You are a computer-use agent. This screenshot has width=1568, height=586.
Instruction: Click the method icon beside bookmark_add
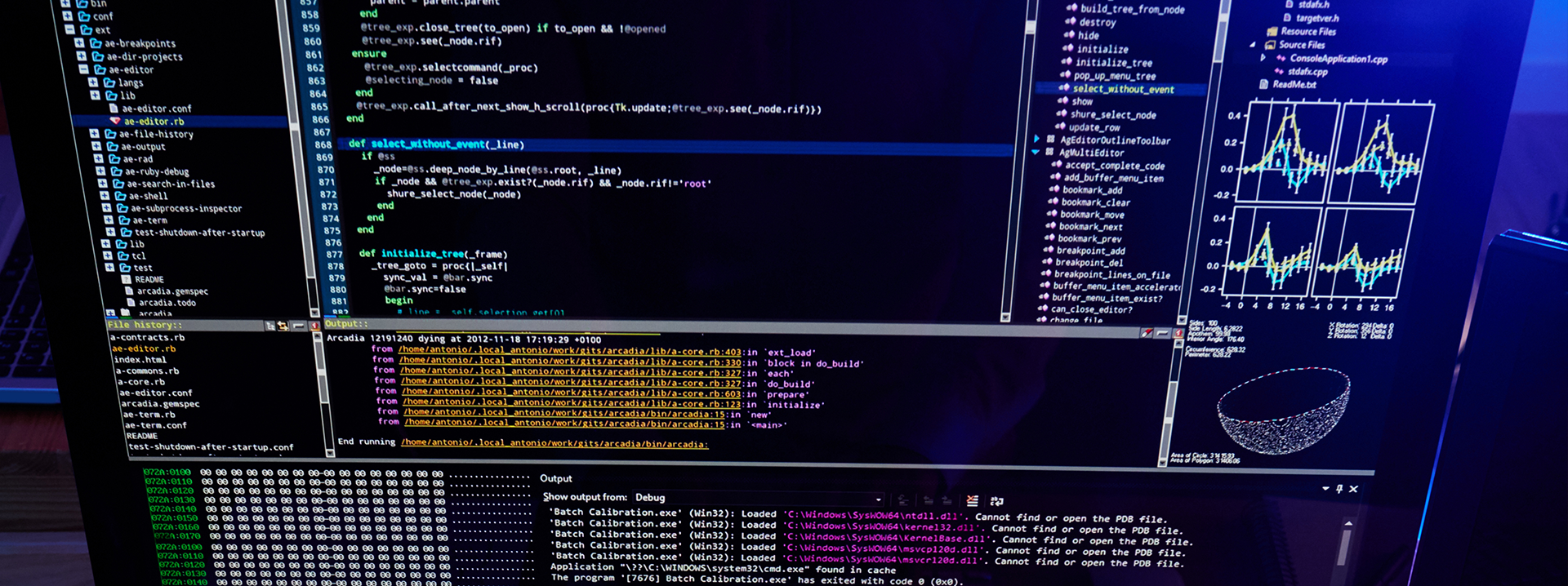pyautogui.click(x=1054, y=189)
